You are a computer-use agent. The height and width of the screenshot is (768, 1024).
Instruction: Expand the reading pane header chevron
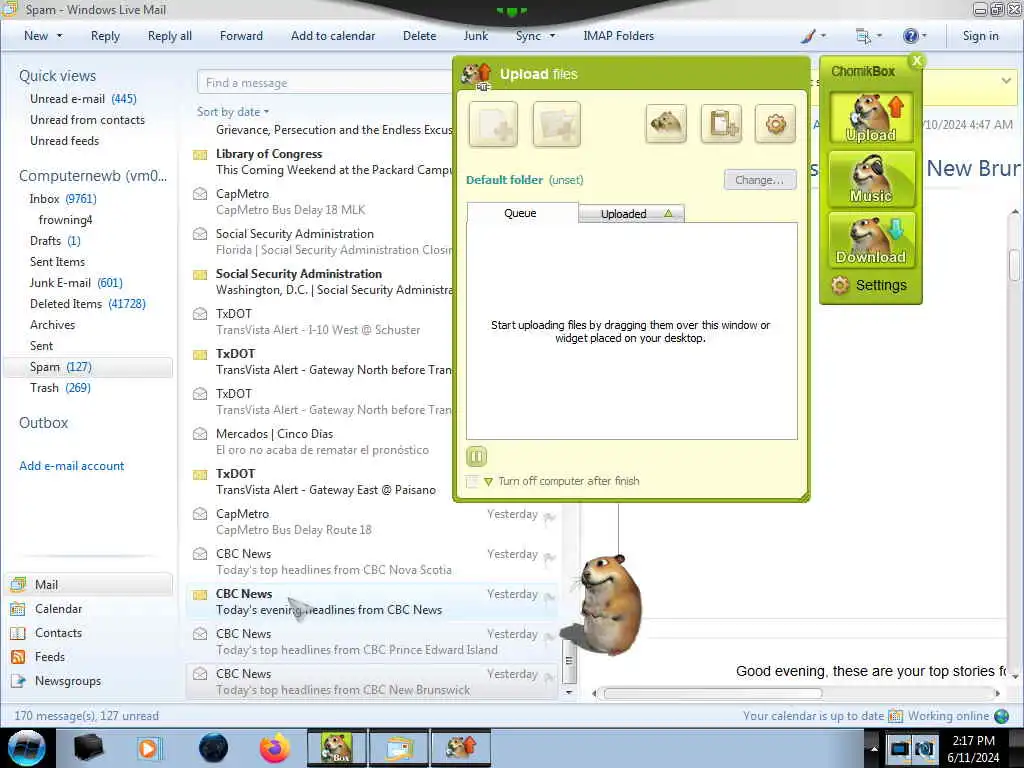pos(1006,80)
